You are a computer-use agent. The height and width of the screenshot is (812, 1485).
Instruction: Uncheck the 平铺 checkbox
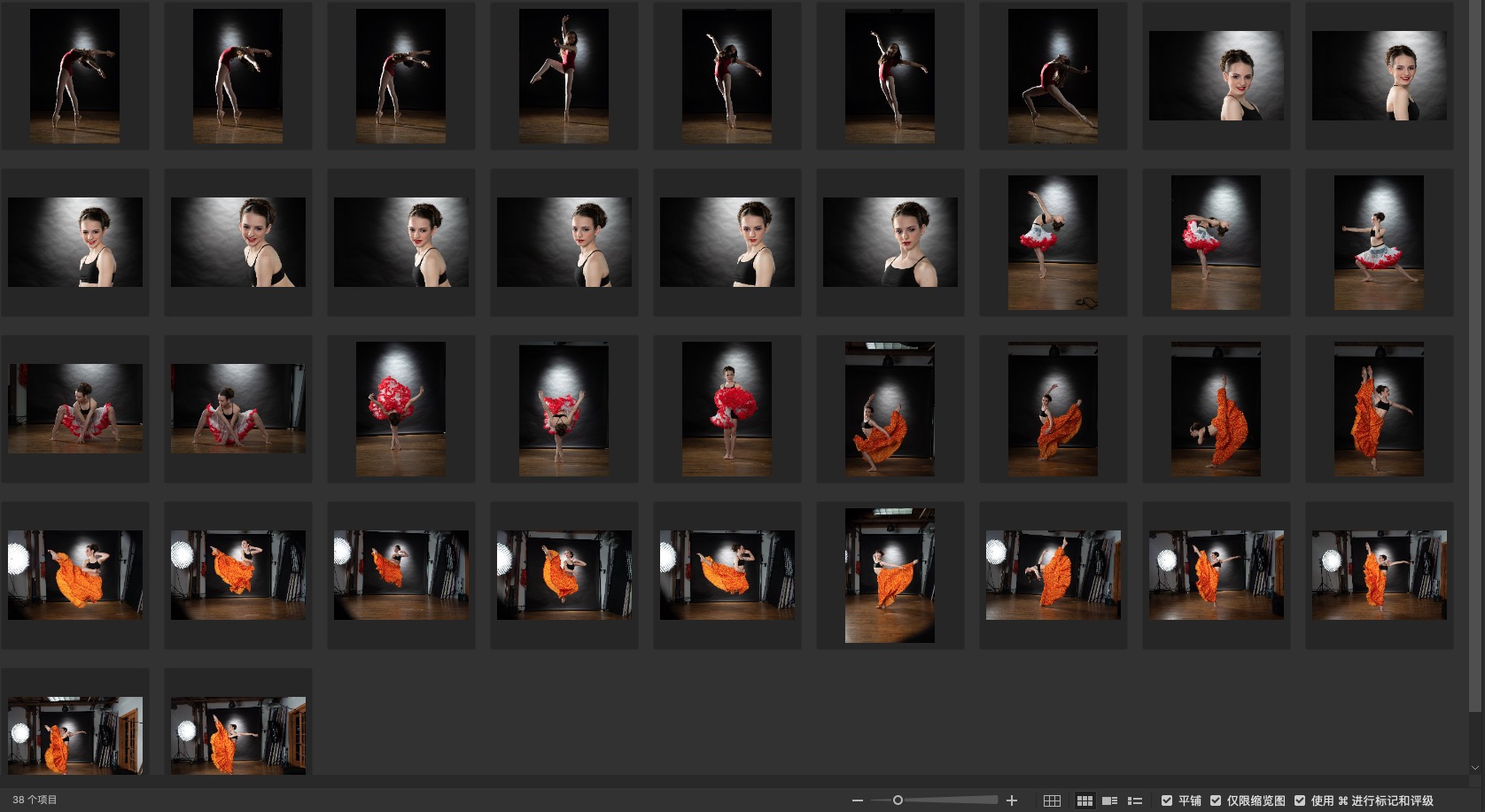tap(1167, 800)
